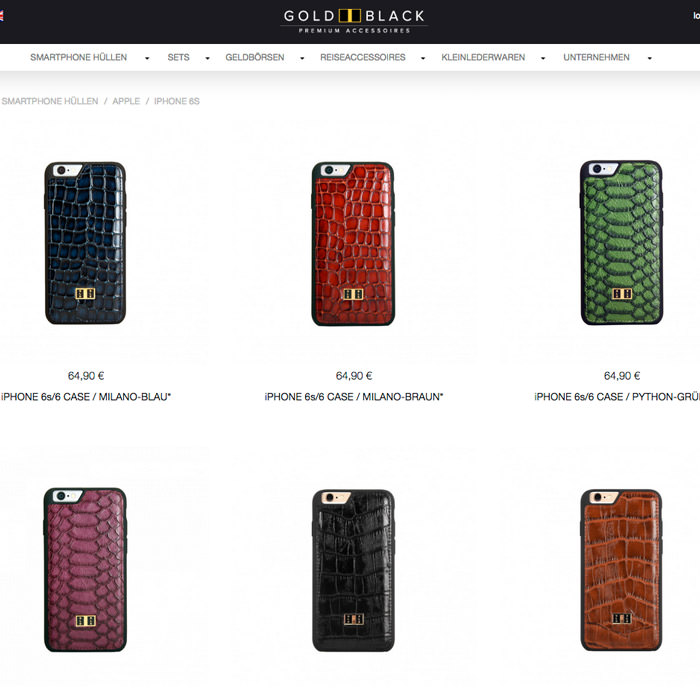
Task: View the purple python case image
Action: tap(85, 570)
